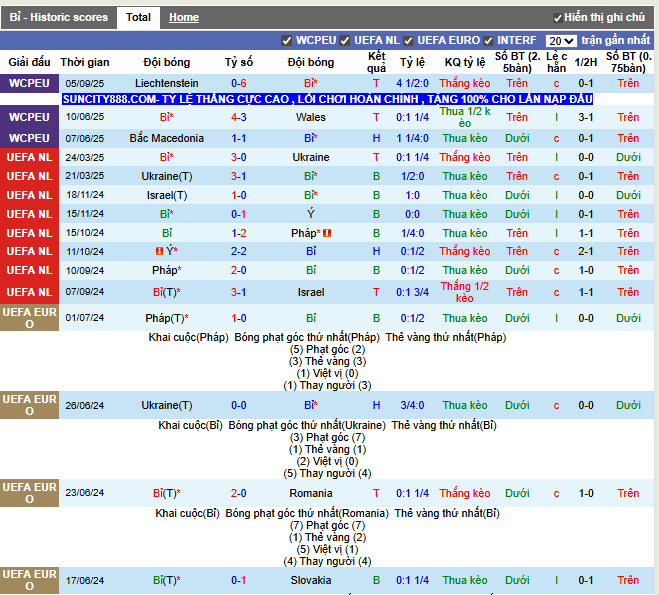Click Khai cuộc(Pháp) note under 01/07/24
The height and width of the screenshot is (595, 659).
point(188,337)
